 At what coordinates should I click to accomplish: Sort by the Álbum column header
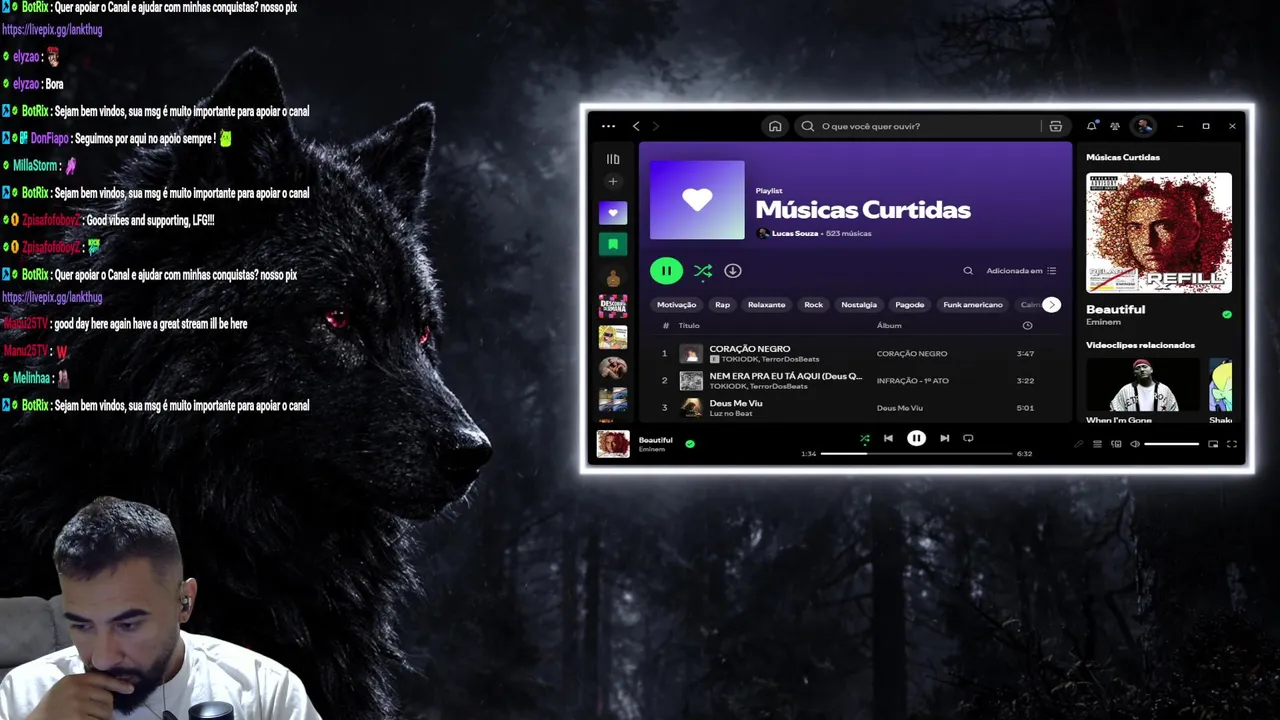click(x=889, y=325)
